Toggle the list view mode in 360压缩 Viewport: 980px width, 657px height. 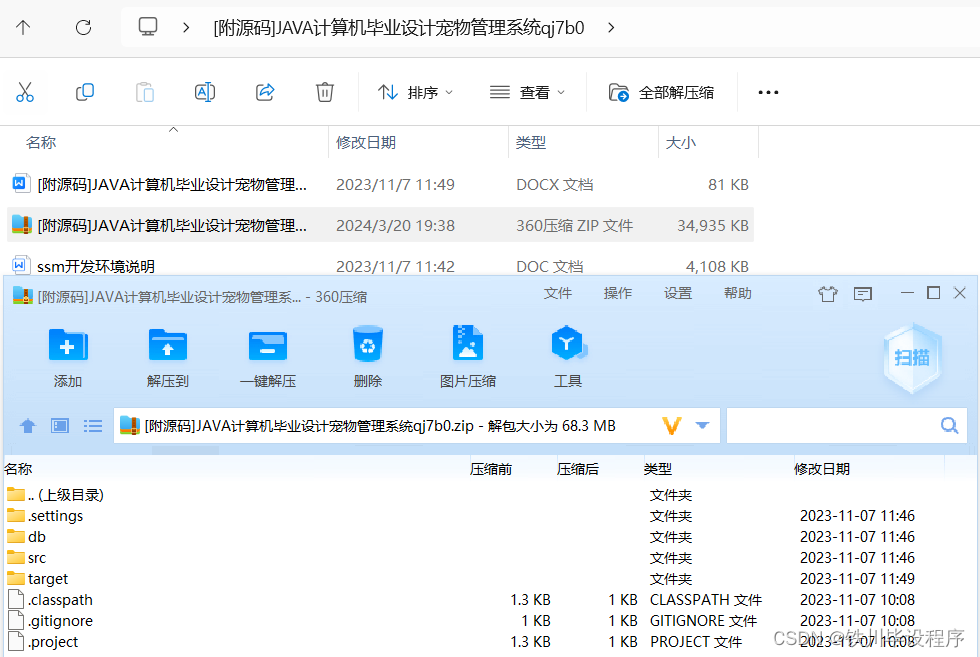pos(92,425)
